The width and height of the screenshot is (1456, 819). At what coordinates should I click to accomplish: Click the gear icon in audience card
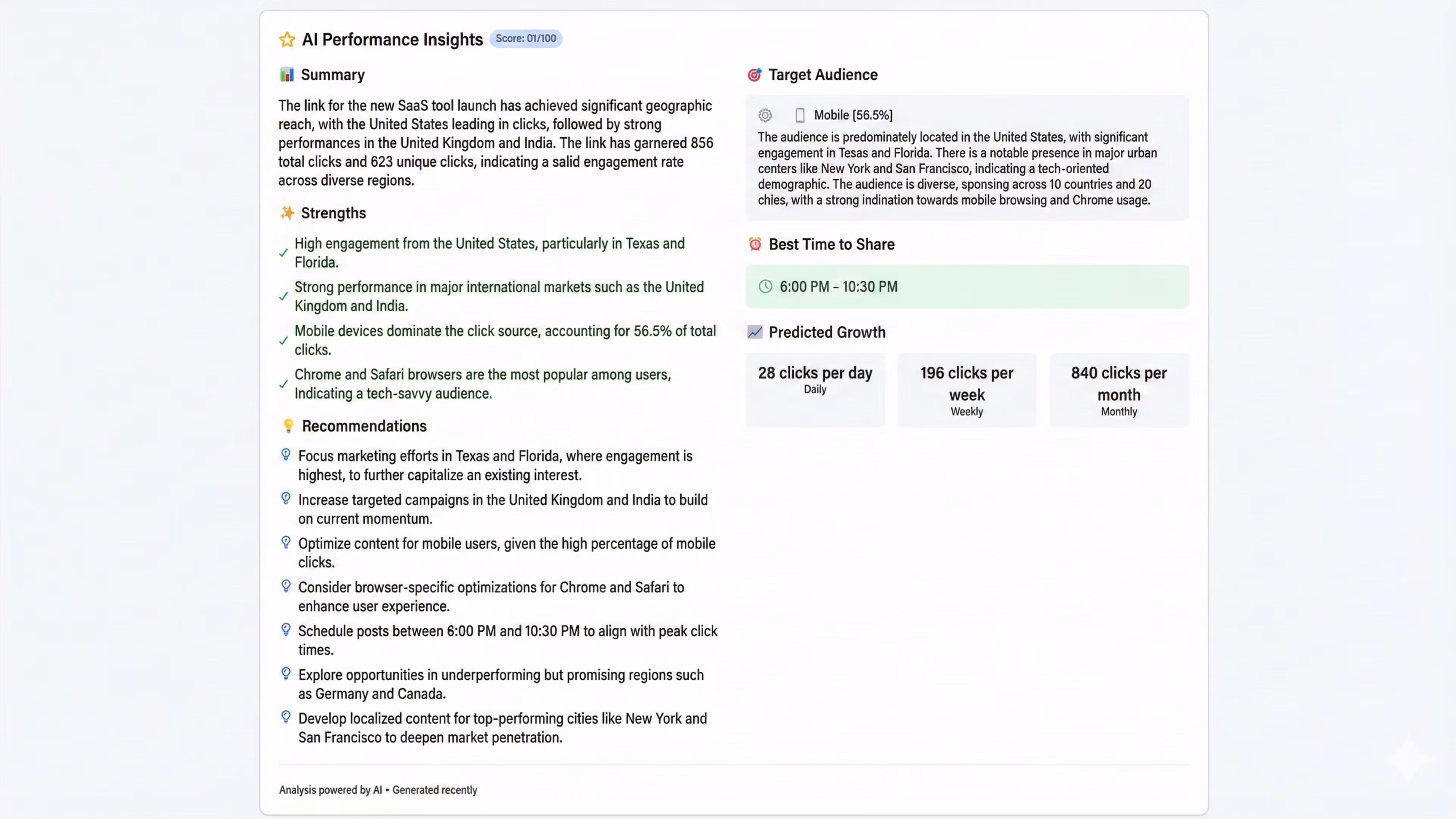tap(765, 115)
